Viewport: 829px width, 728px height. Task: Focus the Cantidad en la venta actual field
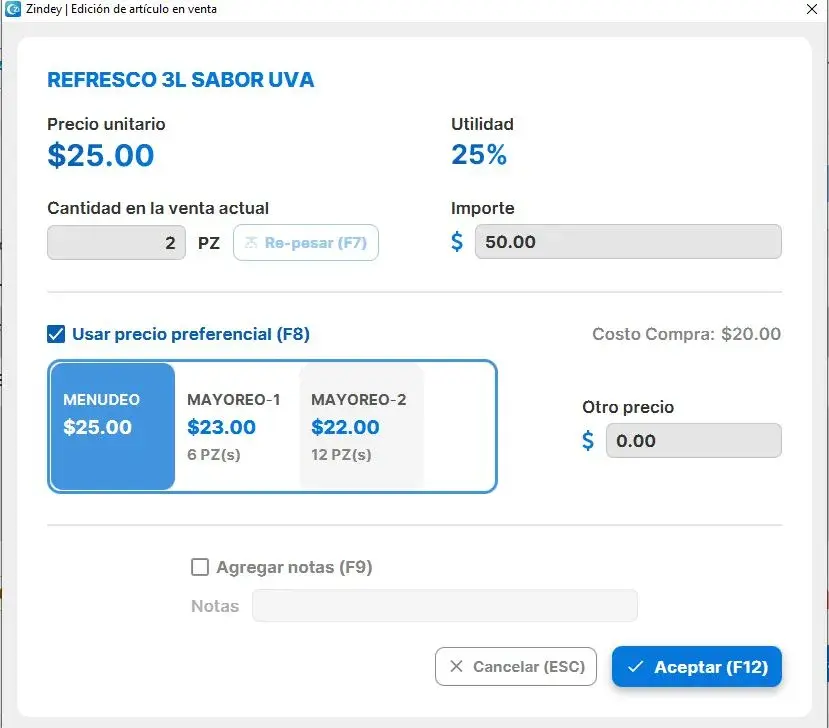(116, 243)
